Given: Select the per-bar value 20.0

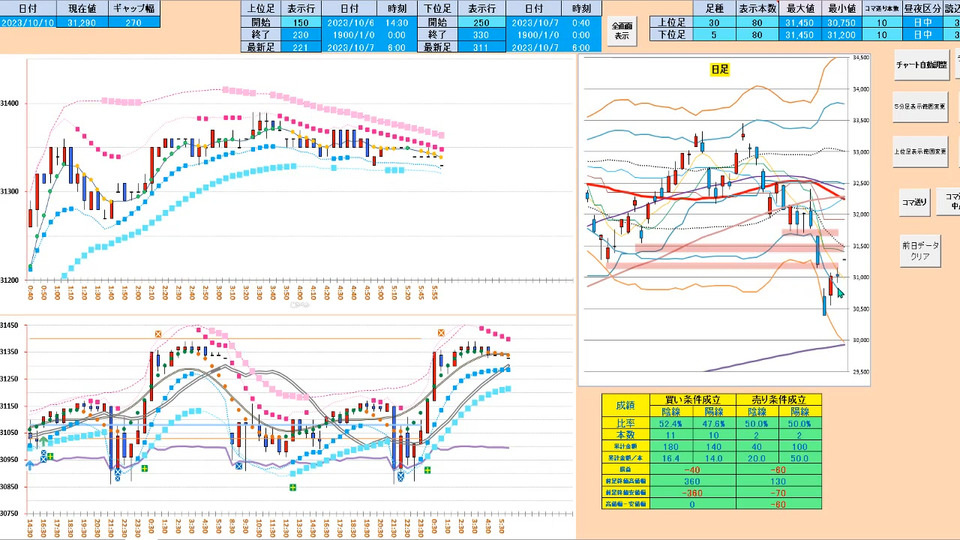Looking at the screenshot, I should (757, 458).
